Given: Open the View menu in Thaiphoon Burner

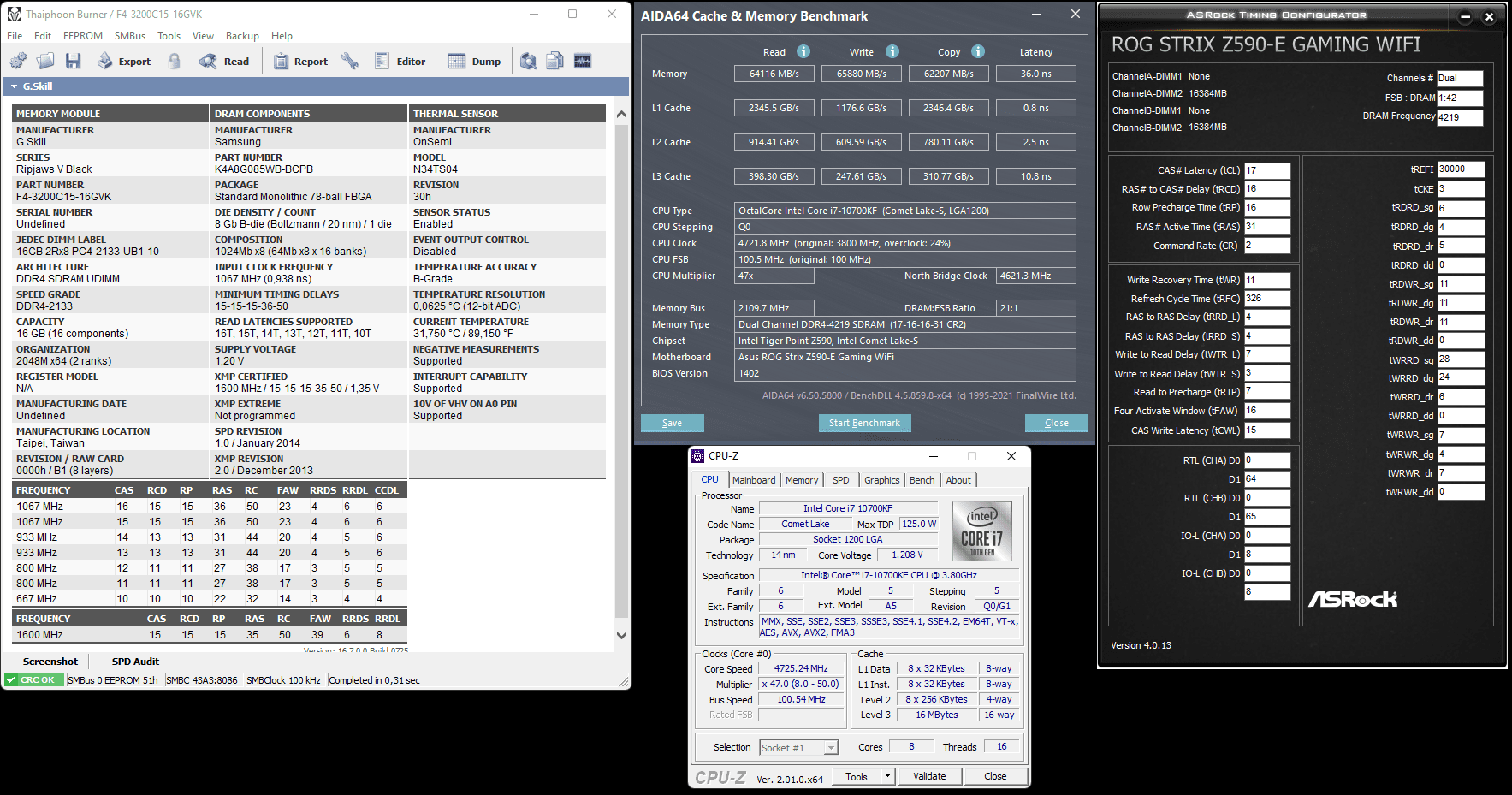Looking at the screenshot, I should (203, 36).
